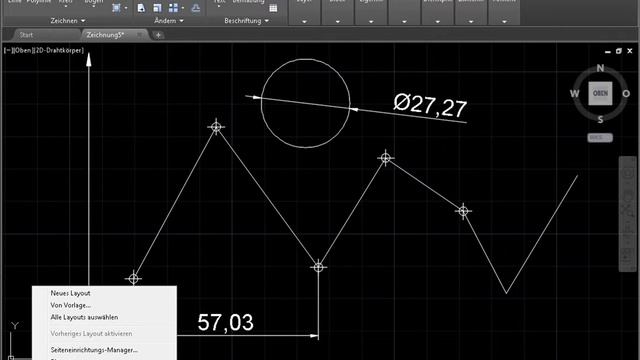Open Seiteneinrichtungs-Manager... from context menu
The image size is (640, 360).
tap(94, 350)
